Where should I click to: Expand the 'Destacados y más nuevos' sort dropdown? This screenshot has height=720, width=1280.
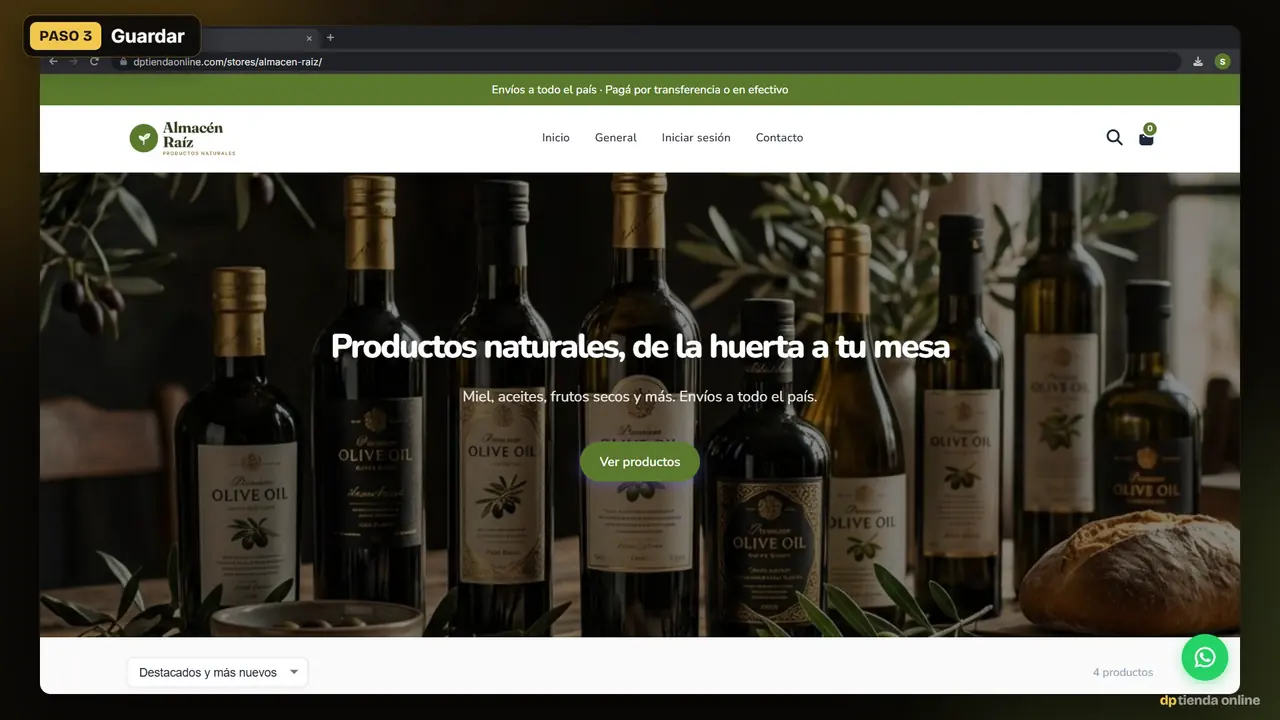tap(218, 673)
